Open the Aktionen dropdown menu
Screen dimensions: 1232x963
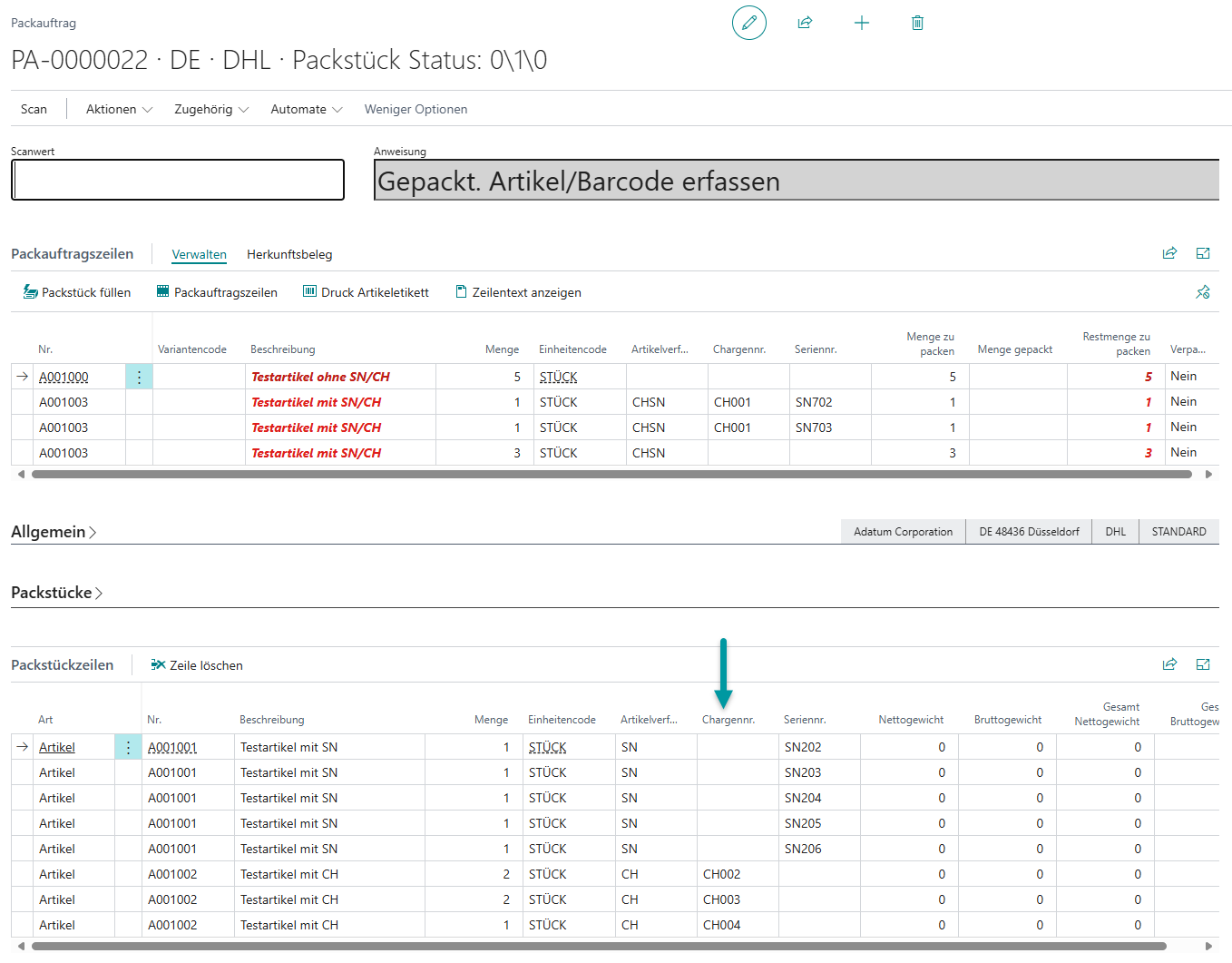coord(119,109)
